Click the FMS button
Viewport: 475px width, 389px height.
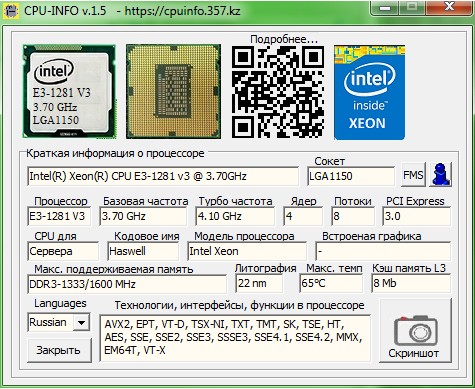[x=413, y=175]
